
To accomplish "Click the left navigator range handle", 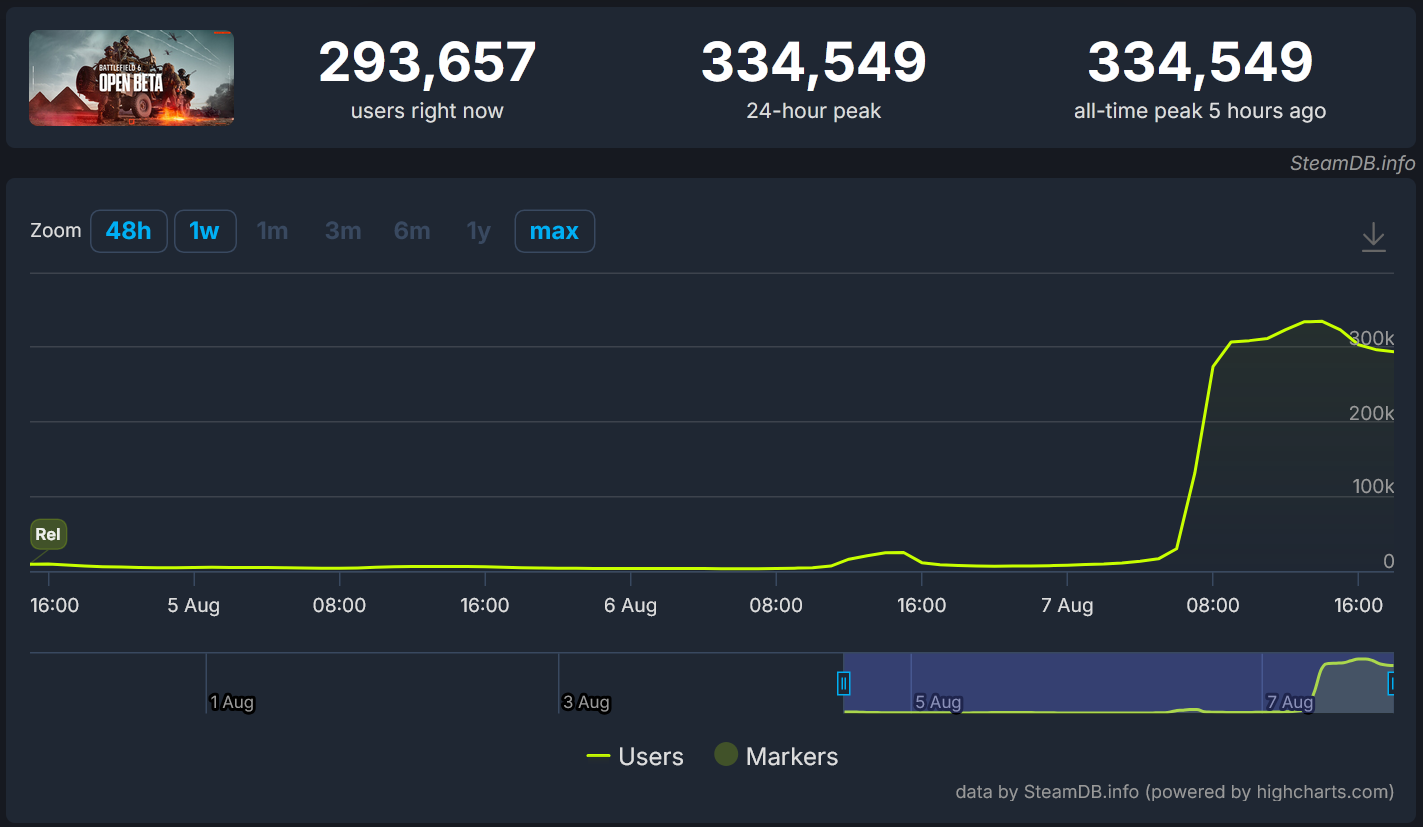I will 844,683.
